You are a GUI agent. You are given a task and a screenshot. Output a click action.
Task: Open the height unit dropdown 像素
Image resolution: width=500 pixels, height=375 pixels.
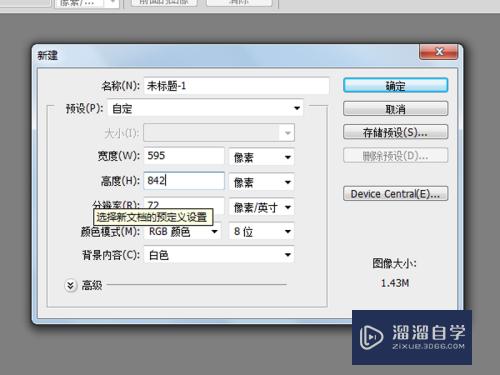point(262,182)
